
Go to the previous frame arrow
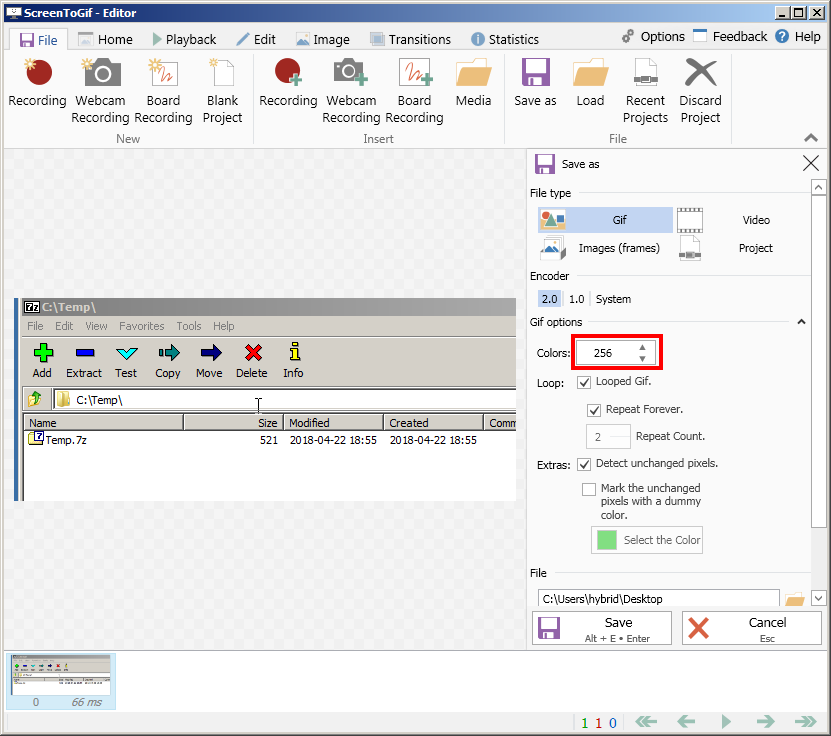tap(686, 722)
